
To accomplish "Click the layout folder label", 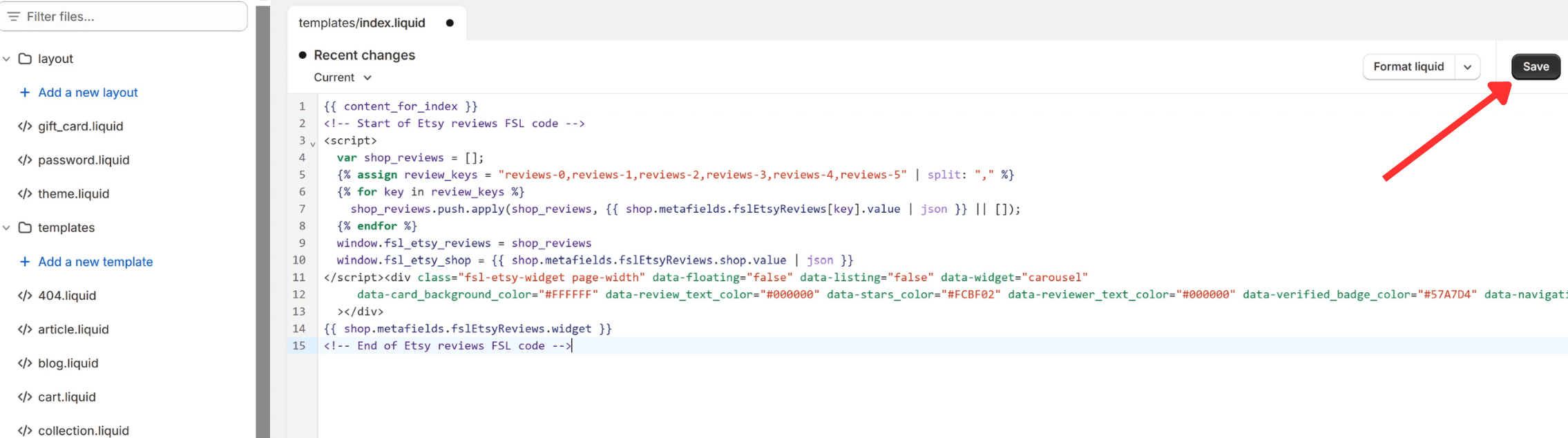I will [x=55, y=59].
